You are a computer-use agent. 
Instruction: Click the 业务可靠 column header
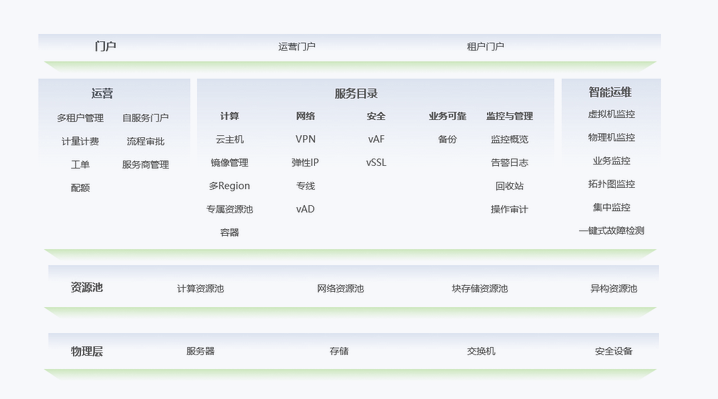tap(447, 116)
